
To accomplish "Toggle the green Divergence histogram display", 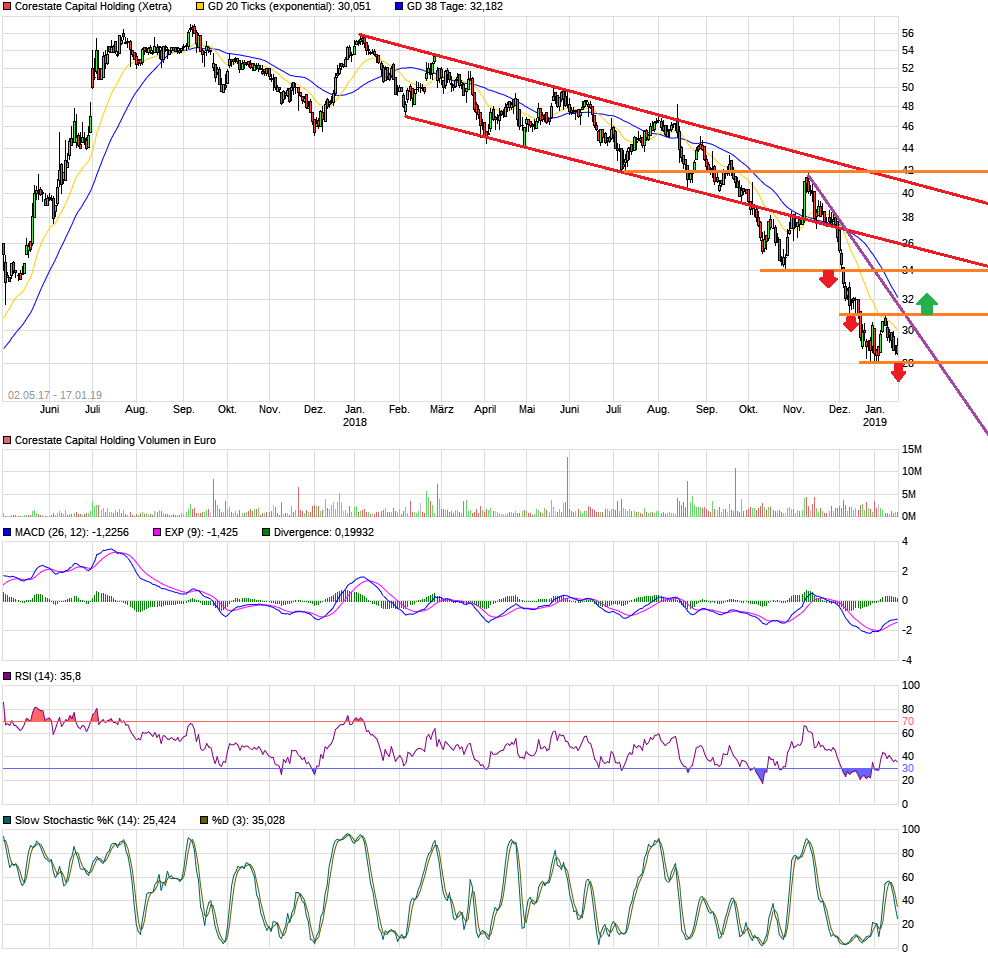I will pos(268,530).
